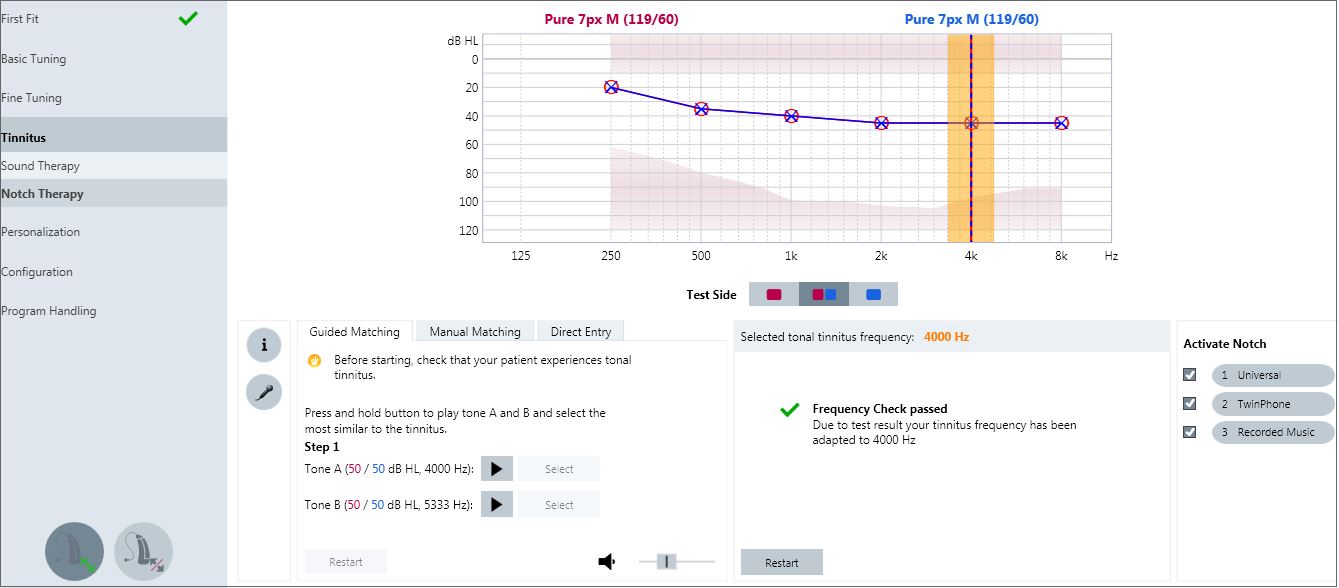The height and width of the screenshot is (588, 1339).
Task: Click the connected hearing aid icon
Action: point(74,551)
